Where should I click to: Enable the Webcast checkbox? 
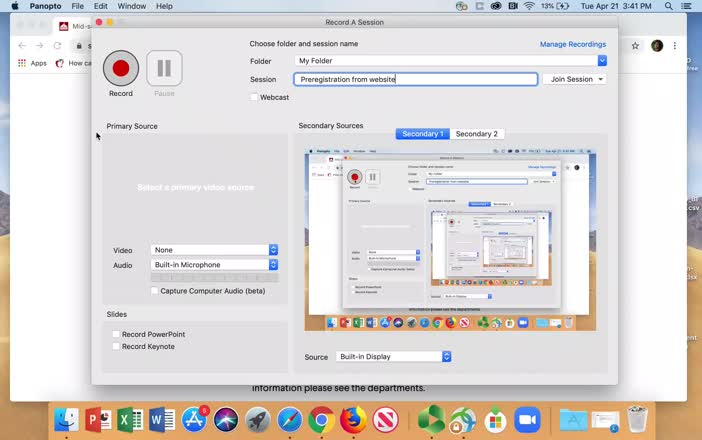[254, 97]
